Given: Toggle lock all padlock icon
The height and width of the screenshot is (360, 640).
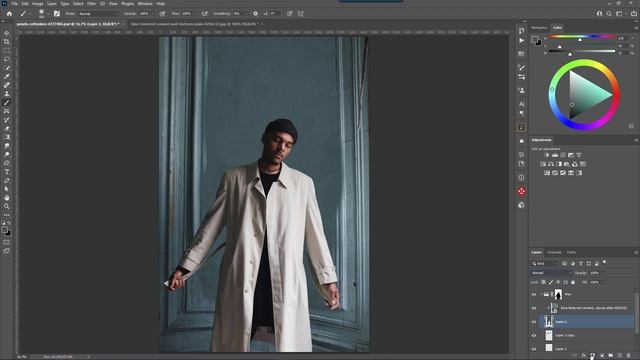Looking at the screenshot, I should pos(573,282).
